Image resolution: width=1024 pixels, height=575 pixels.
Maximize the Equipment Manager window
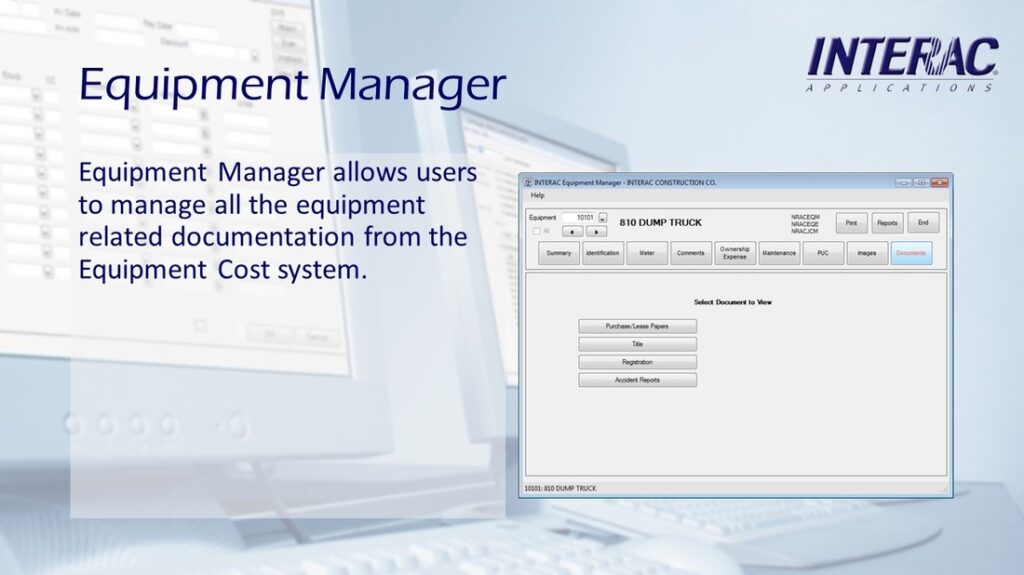pos(921,182)
